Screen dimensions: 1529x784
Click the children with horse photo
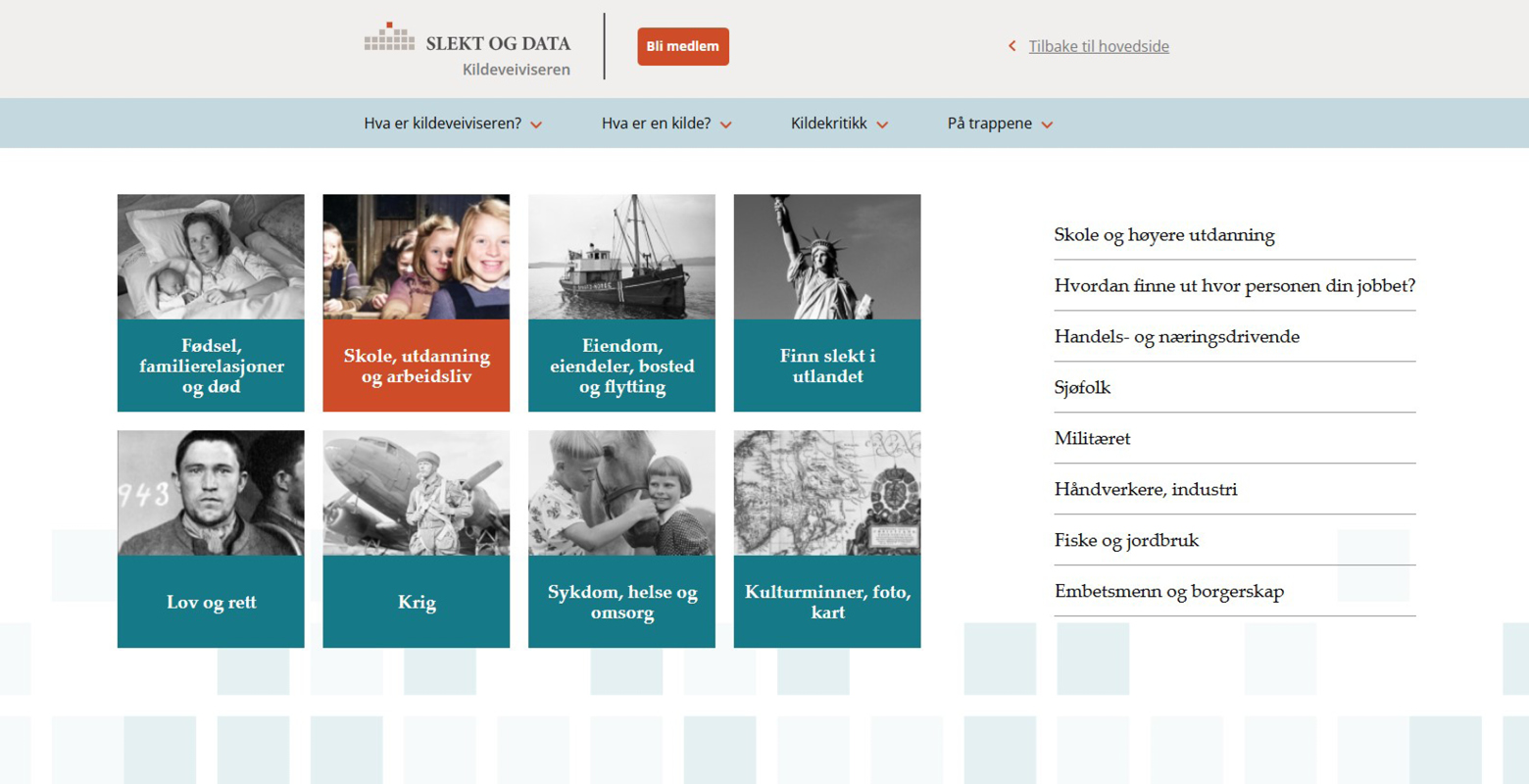pyautogui.click(x=621, y=493)
